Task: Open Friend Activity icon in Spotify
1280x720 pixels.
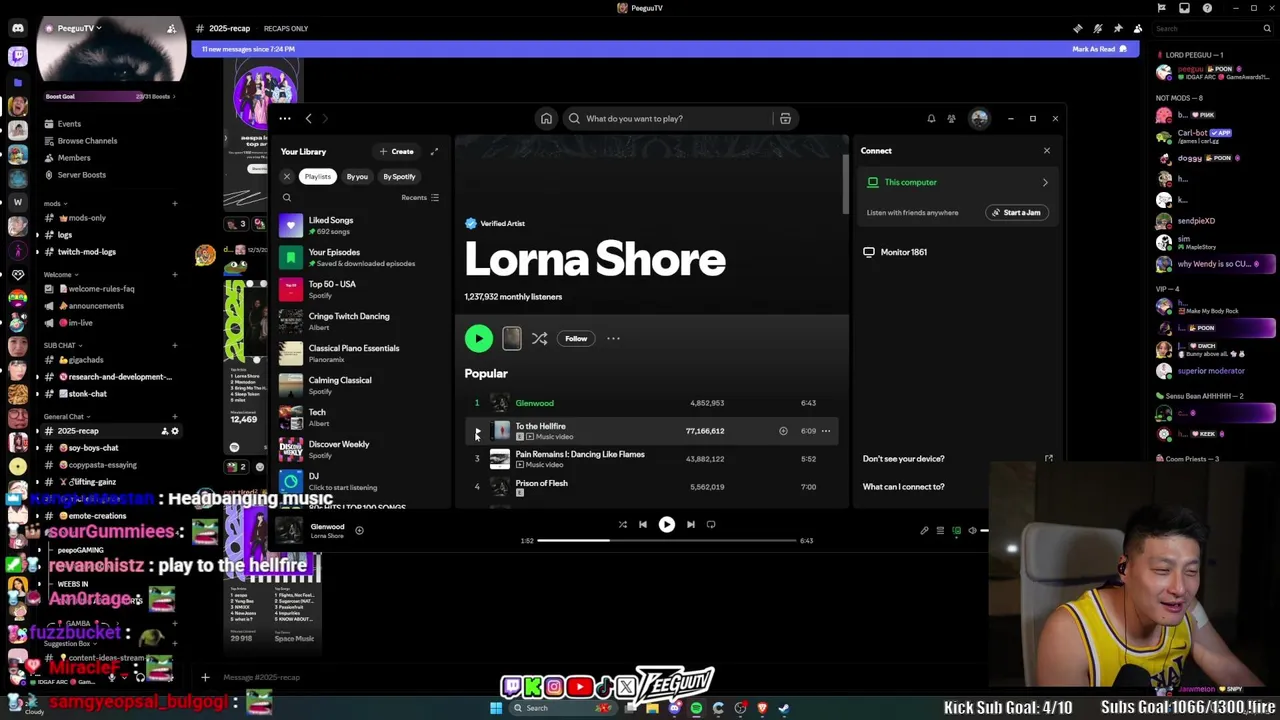Action: (x=951, y=119)
